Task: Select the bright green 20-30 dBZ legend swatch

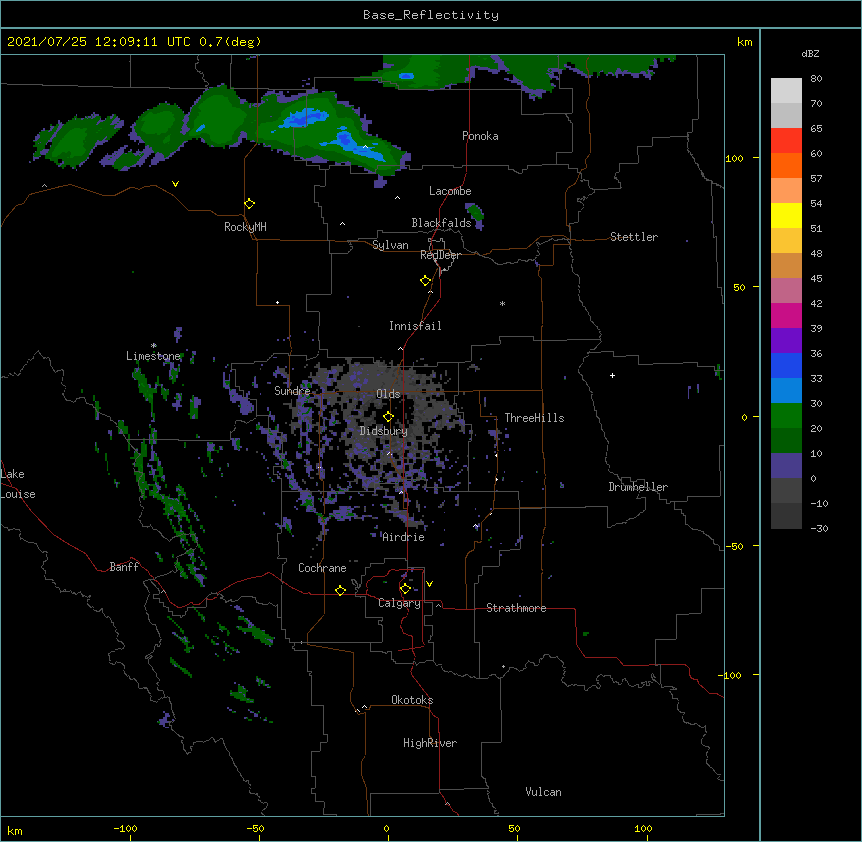Action: [786, 416]
